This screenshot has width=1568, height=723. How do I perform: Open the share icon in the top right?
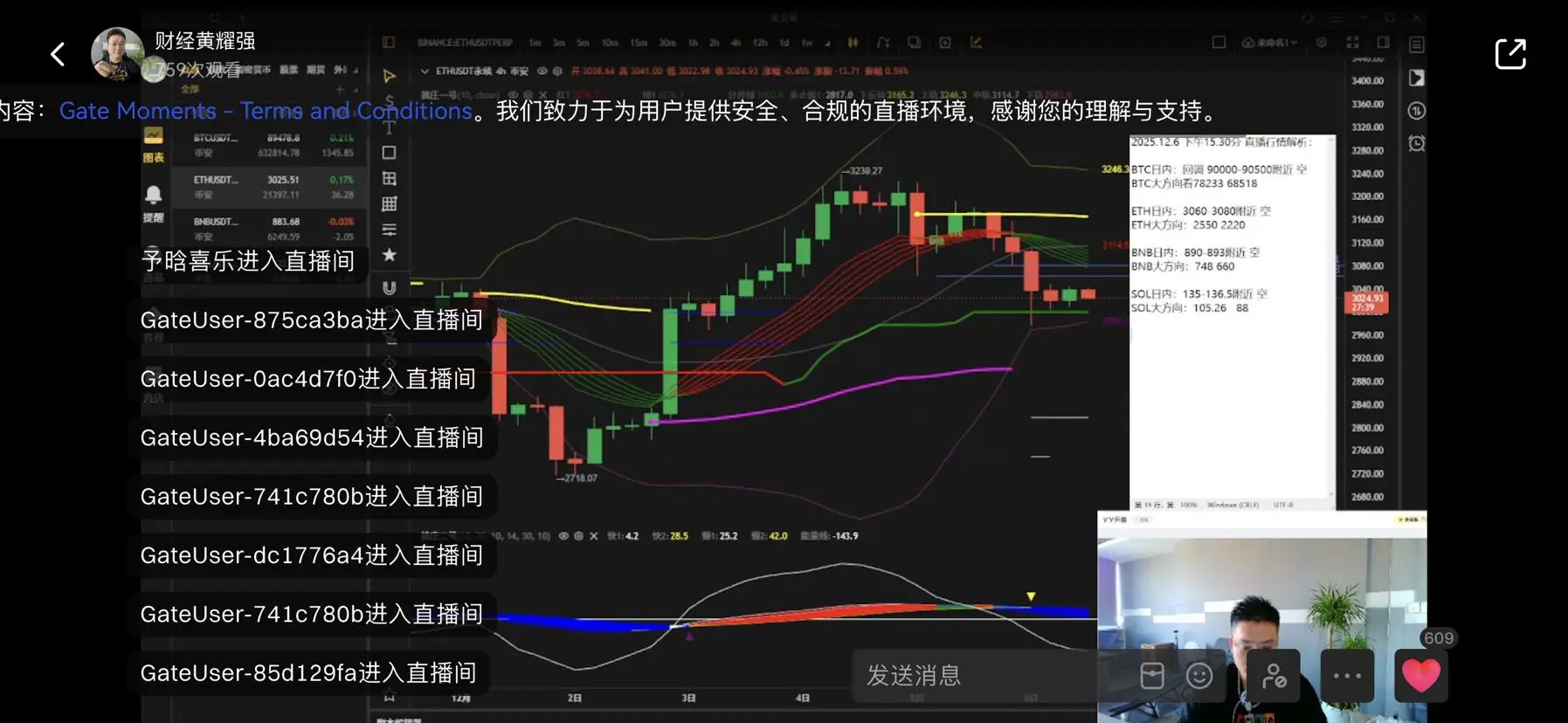click(1510, 53)
